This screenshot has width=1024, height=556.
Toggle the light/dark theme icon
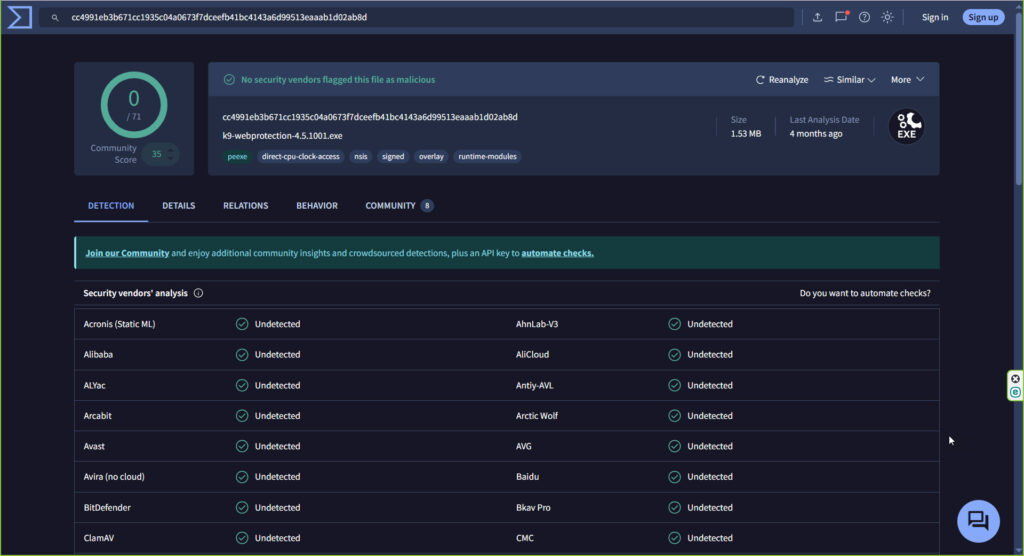[887, 18]
